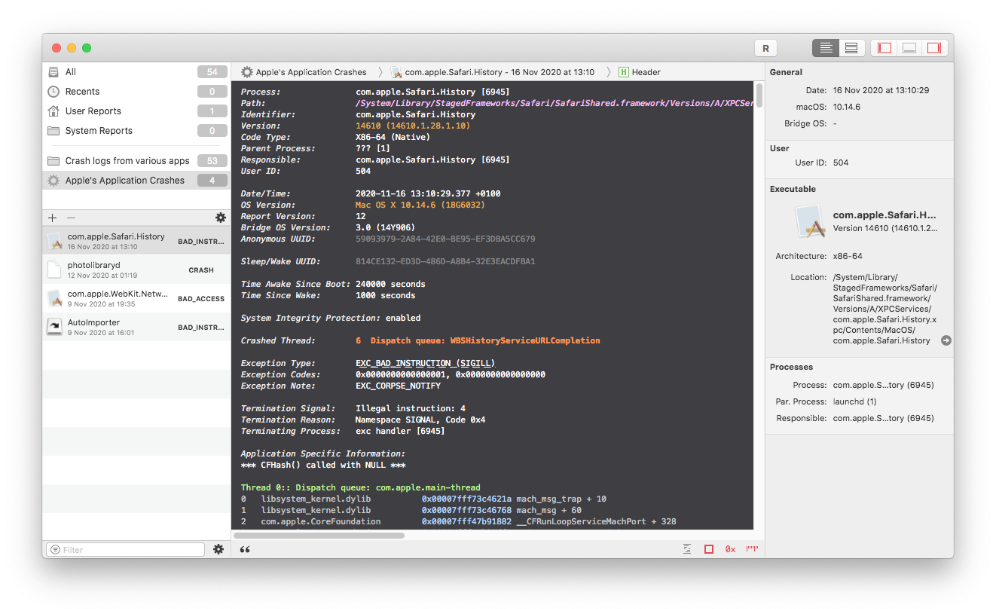Switch to the text-style report view

826,48
